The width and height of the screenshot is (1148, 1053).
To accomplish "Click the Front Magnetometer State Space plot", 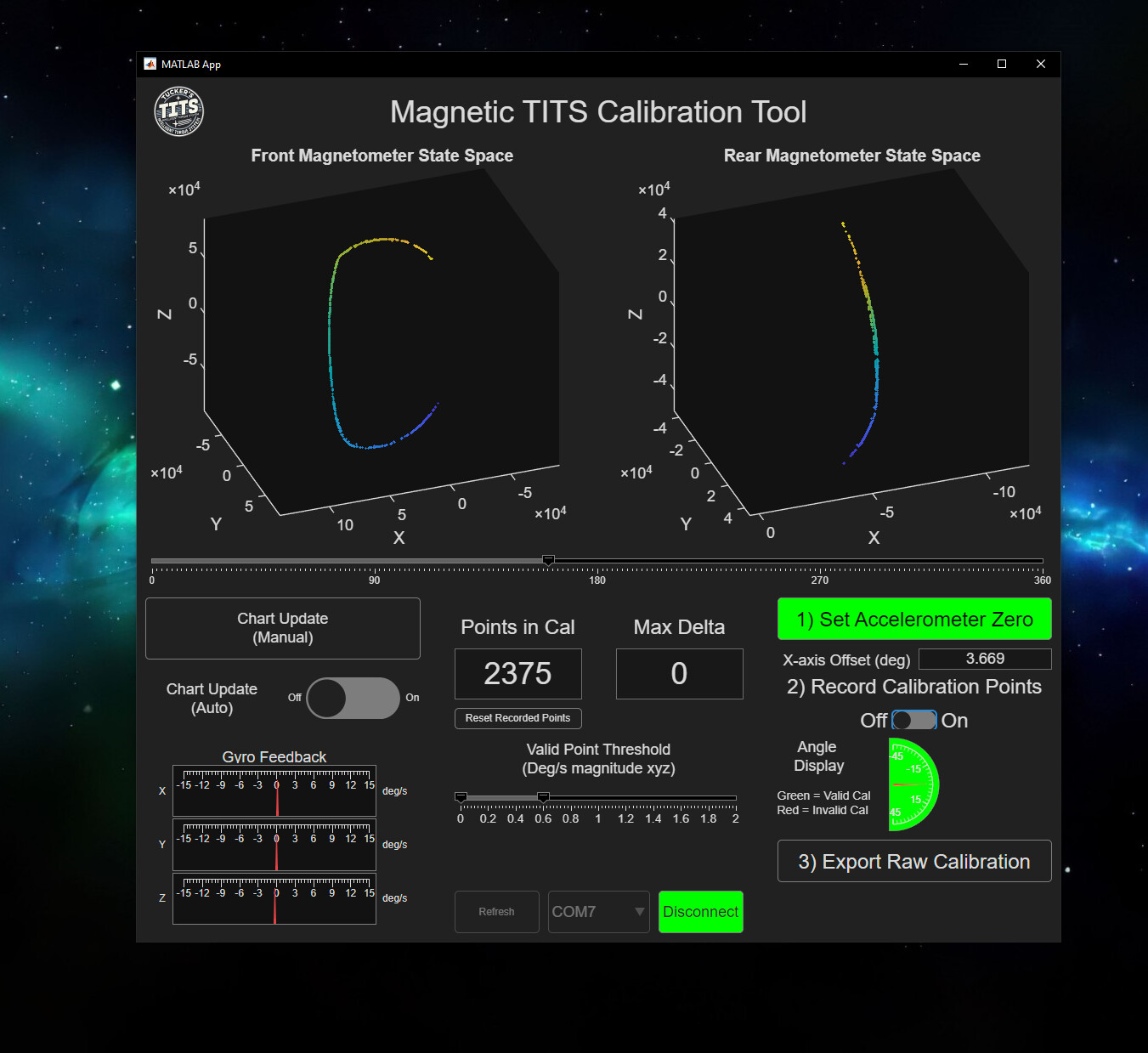I will (x=382, y=348).
